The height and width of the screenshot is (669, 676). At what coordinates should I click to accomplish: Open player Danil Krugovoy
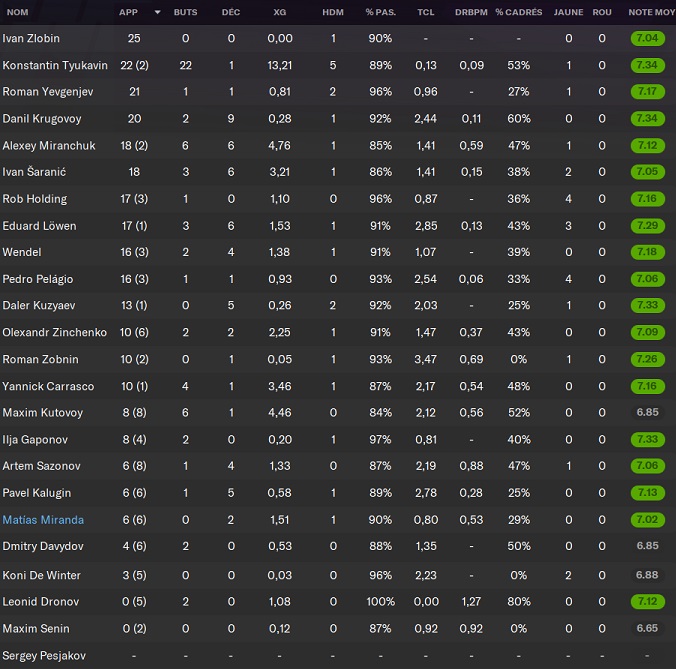(x=42, y=119)
